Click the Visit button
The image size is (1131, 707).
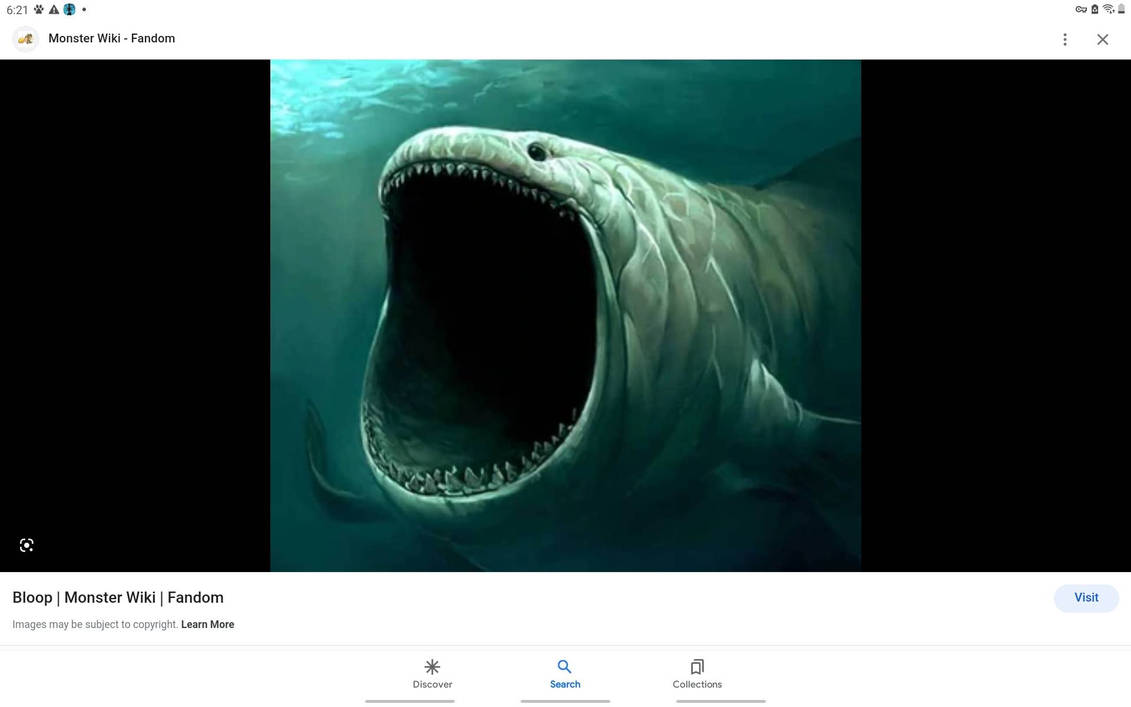point(1086,597)
